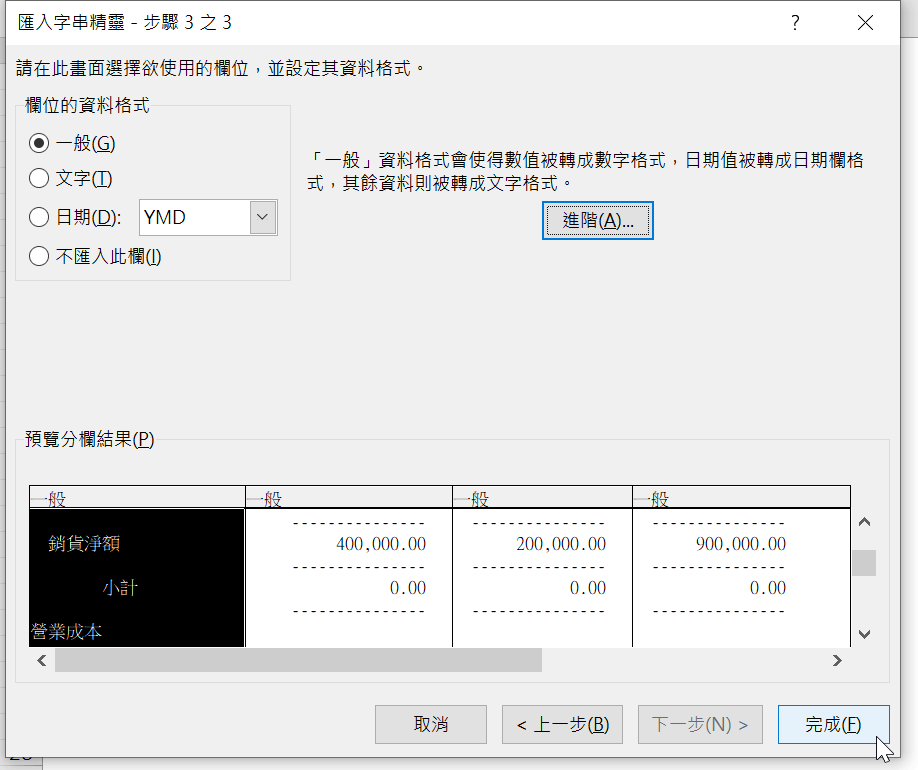Click the 400,000.00 value in preview
The image size is (918, 770).
[381, 544]
